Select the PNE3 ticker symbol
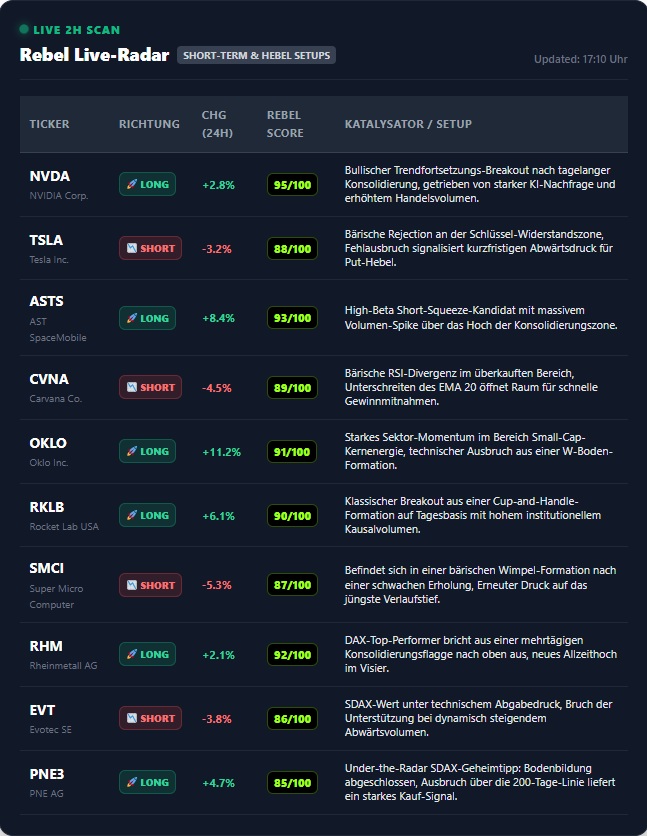This screenshot has width=647, height=836. (47, 774)
